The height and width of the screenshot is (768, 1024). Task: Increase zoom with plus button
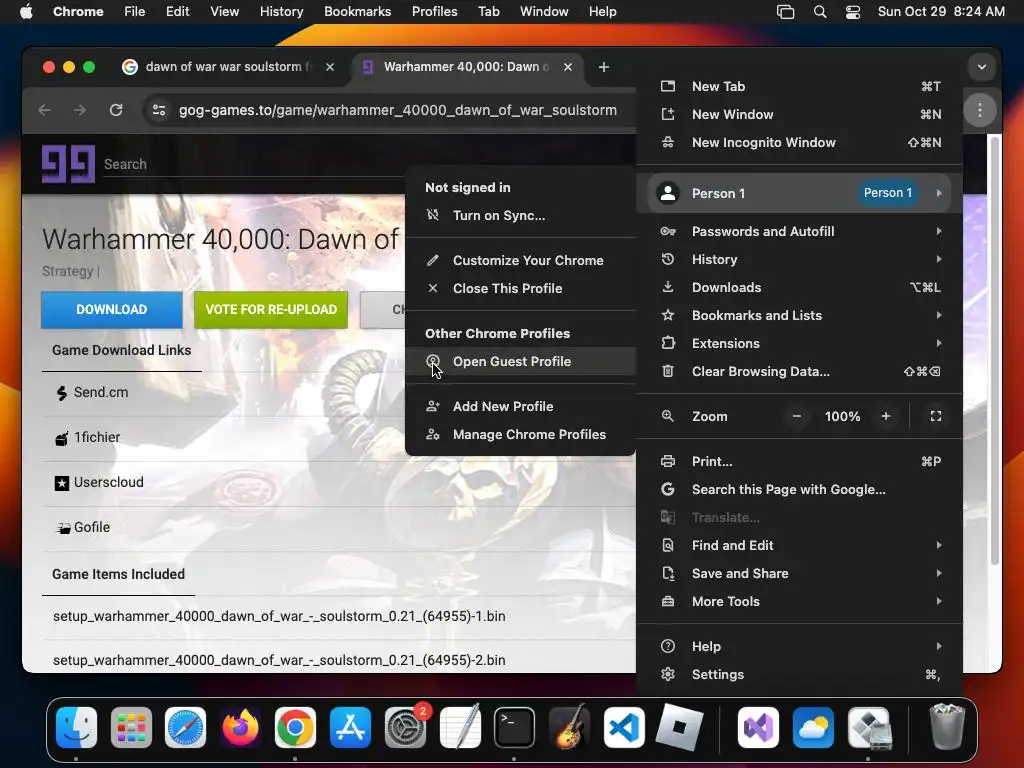point(886,416)
